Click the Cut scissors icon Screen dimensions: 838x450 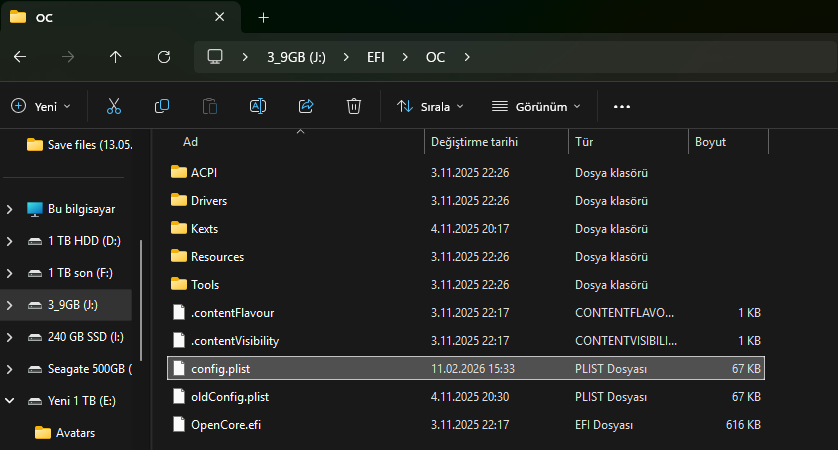pyautogui.click(x=113, y=106)
